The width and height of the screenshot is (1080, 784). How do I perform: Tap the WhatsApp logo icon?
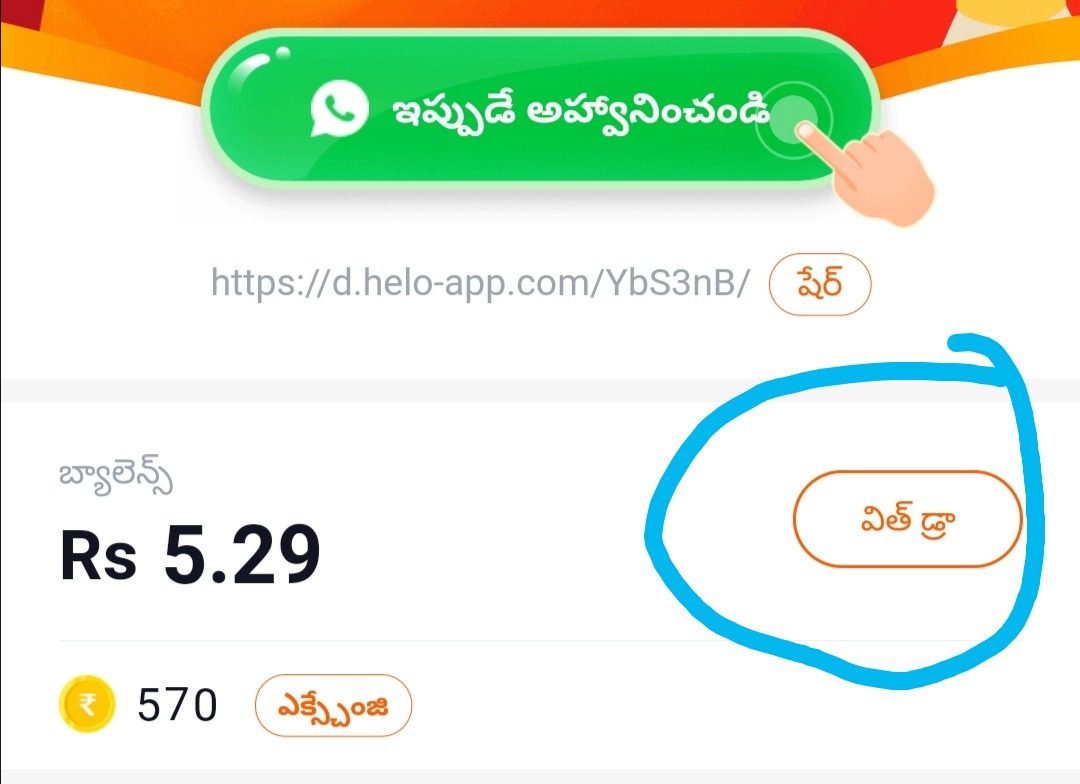[339, 109]
